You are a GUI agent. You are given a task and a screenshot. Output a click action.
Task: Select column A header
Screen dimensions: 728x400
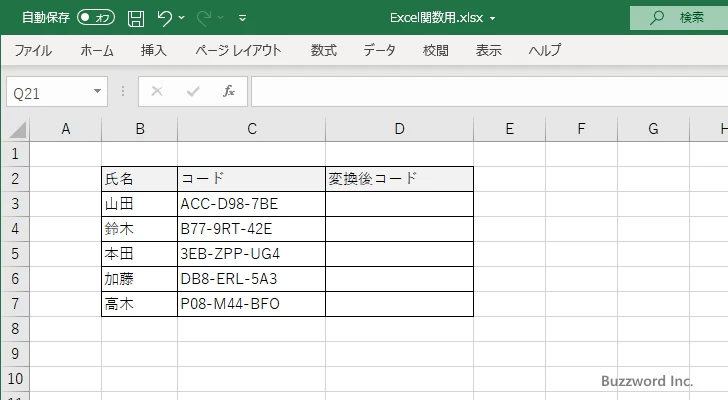66,129
